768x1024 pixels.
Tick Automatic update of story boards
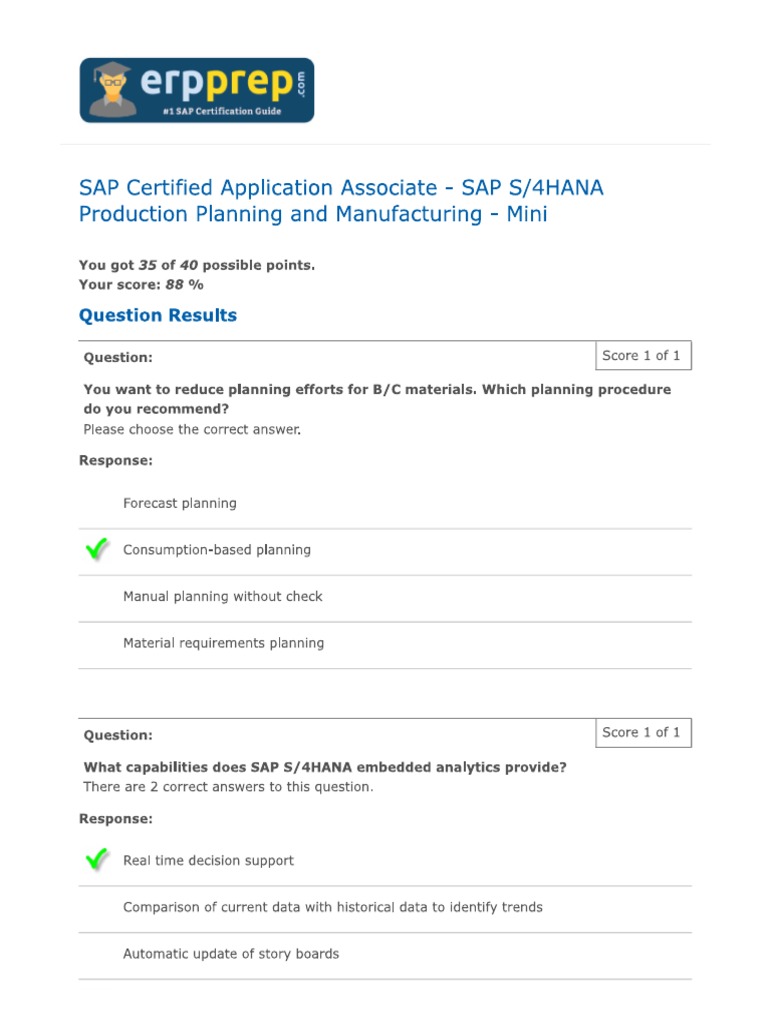(231, 954)
